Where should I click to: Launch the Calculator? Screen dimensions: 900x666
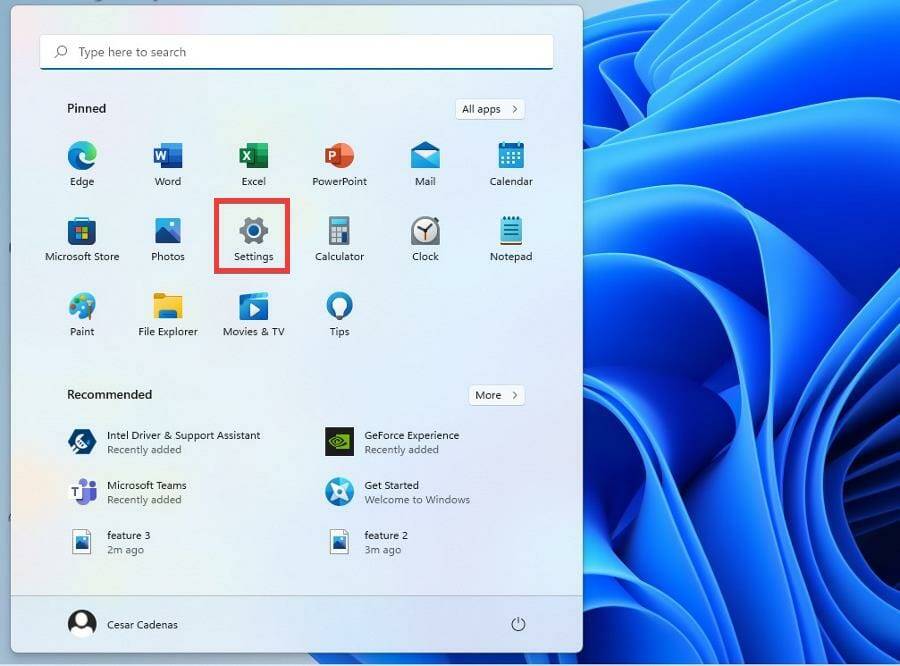339,232
